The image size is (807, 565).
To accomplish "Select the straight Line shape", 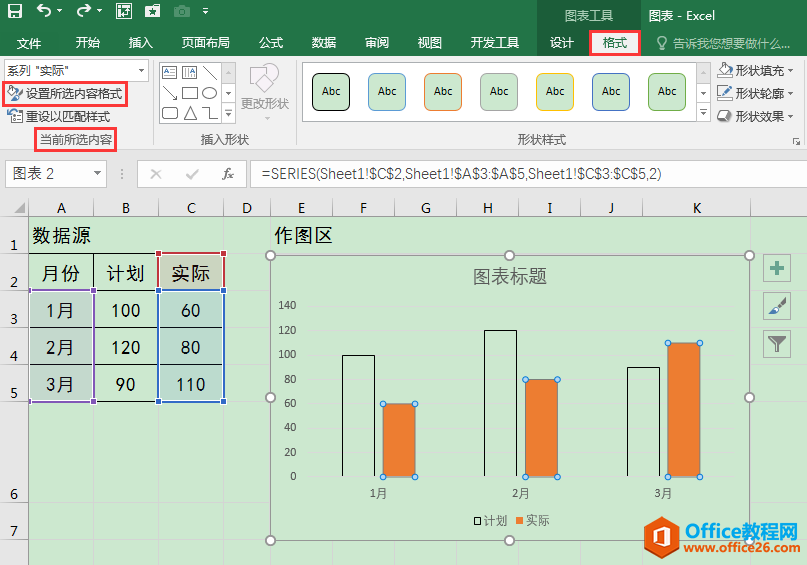I will [209, 73].
